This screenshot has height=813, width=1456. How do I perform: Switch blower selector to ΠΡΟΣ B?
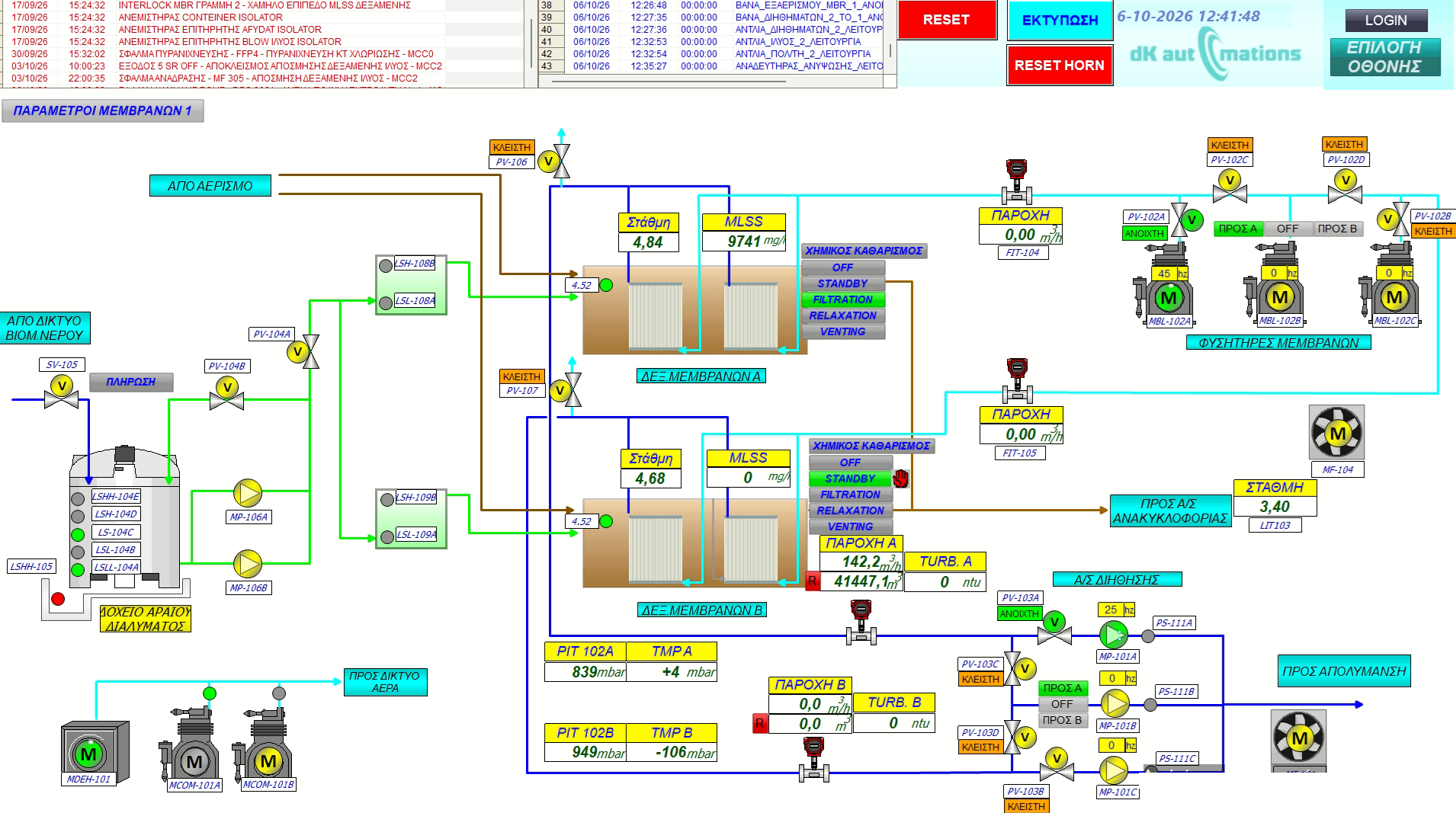pos(1338,229)
